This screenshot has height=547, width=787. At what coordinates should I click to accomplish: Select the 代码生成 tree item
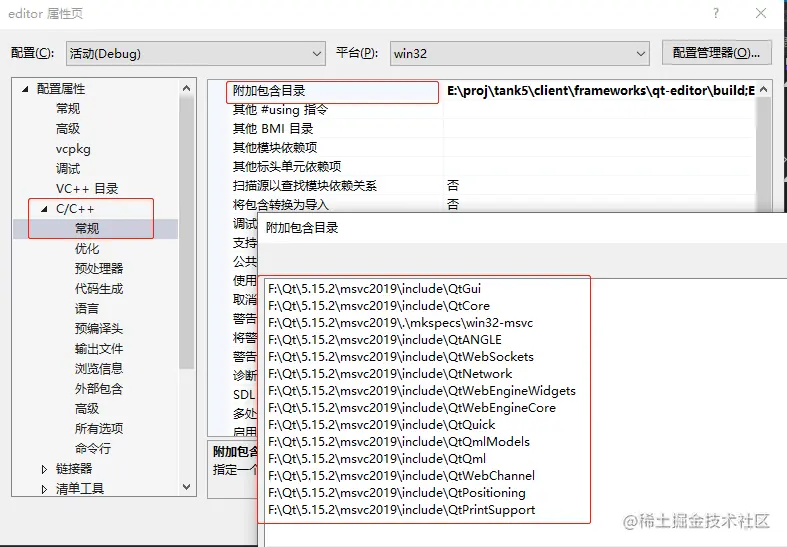click(x=99, y=289)
